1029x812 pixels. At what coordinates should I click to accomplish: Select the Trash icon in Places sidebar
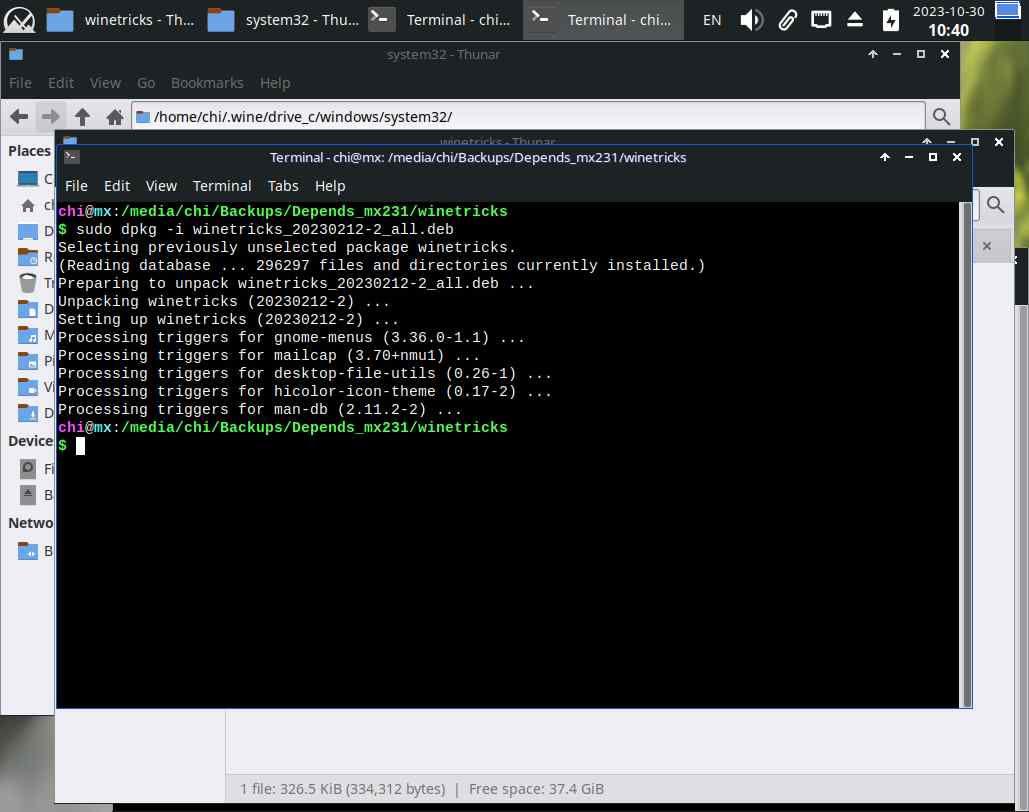[28, 283]
